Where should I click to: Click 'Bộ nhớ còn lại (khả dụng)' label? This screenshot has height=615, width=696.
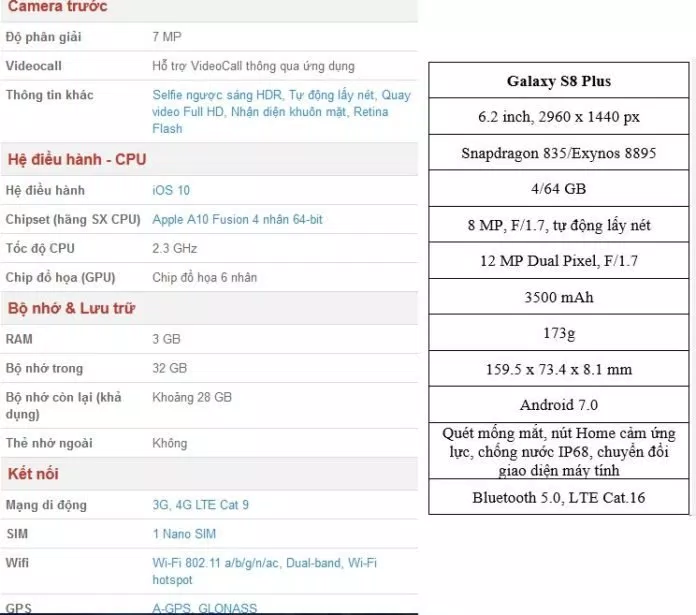(63, 406)
